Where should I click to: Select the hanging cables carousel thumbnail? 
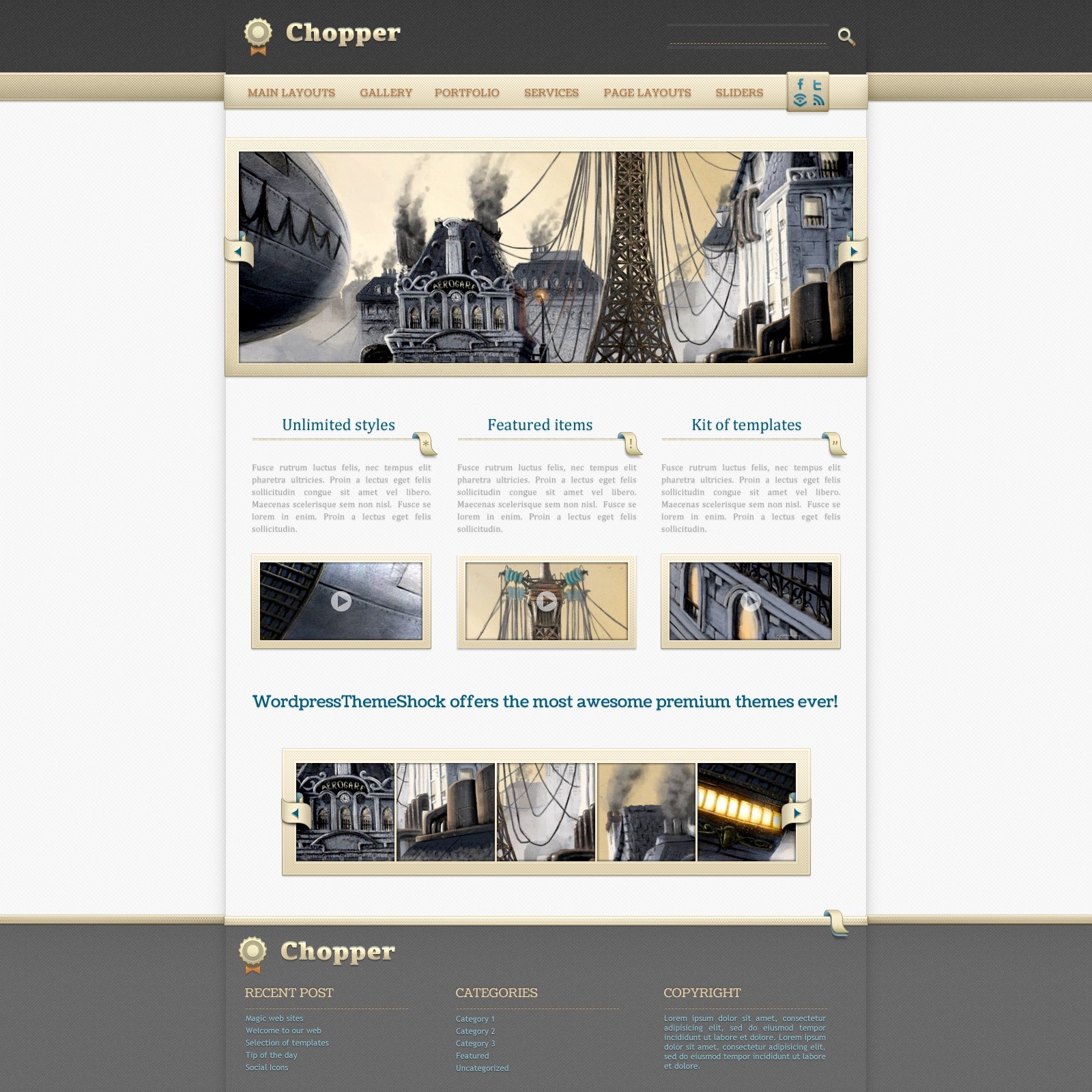546,812
